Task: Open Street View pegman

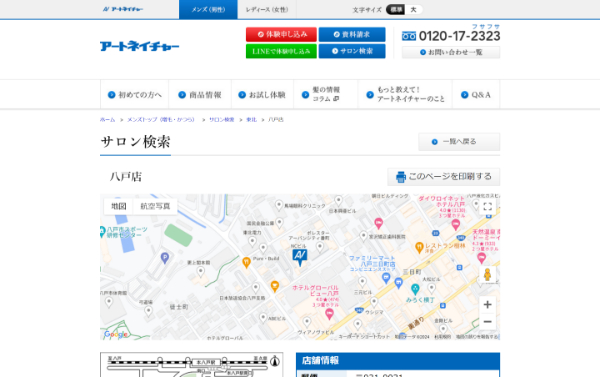Action: 488,274
